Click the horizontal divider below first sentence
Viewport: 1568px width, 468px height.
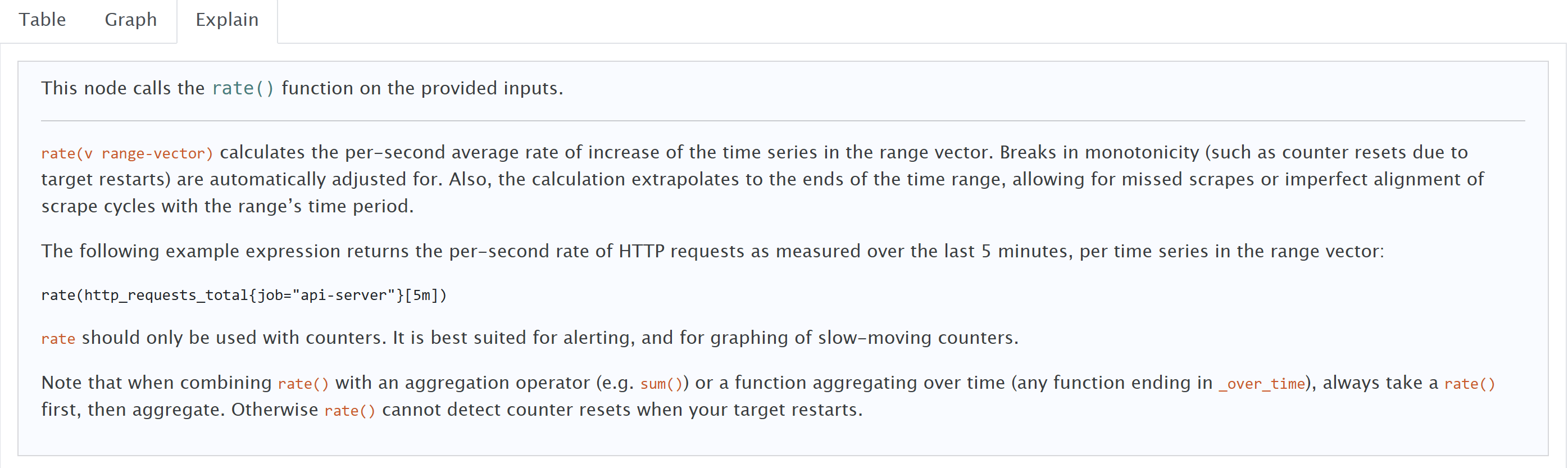(x=783, y=120)
